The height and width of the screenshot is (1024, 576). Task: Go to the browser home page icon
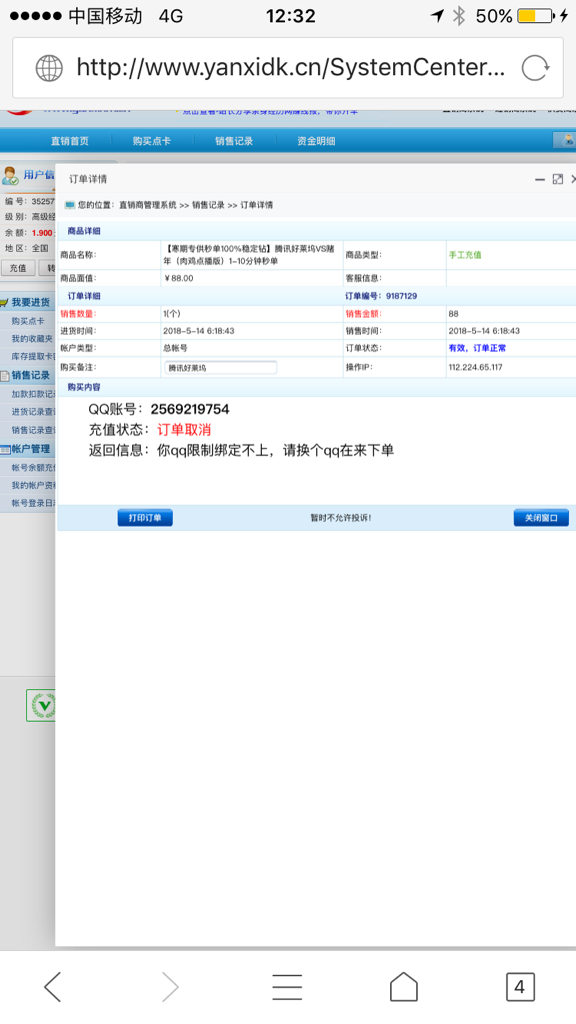click(404, 986)
